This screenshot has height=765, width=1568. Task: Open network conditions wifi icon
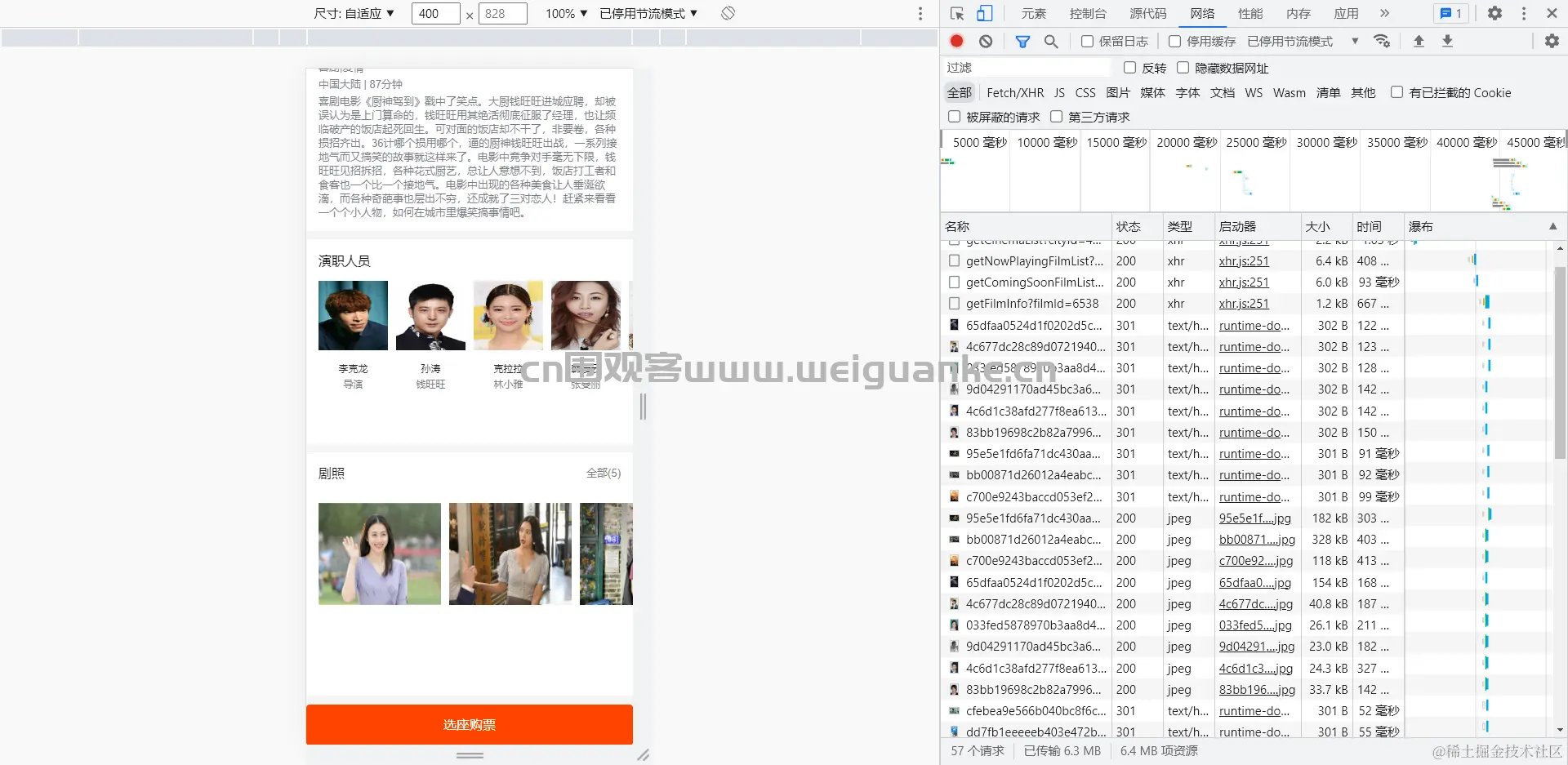coord(1382,41)
